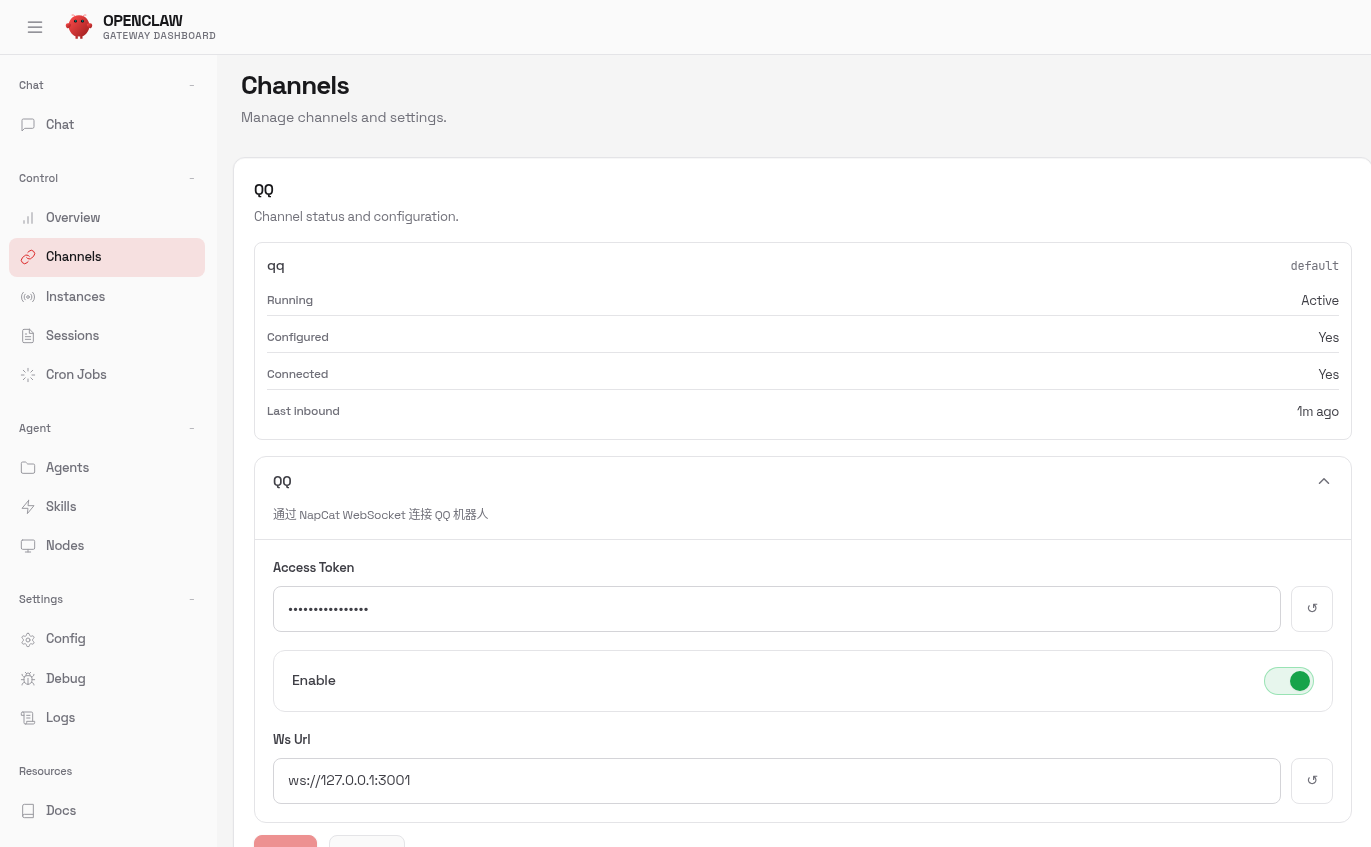Toggle the hamburger sidebar menu

(35, 27)
